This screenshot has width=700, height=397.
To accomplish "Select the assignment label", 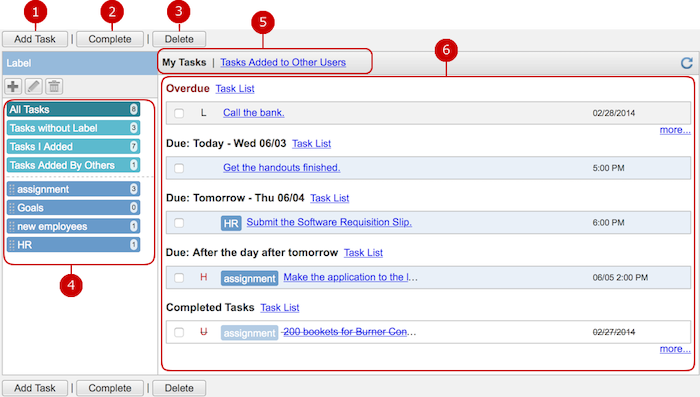I will [73, 189].
